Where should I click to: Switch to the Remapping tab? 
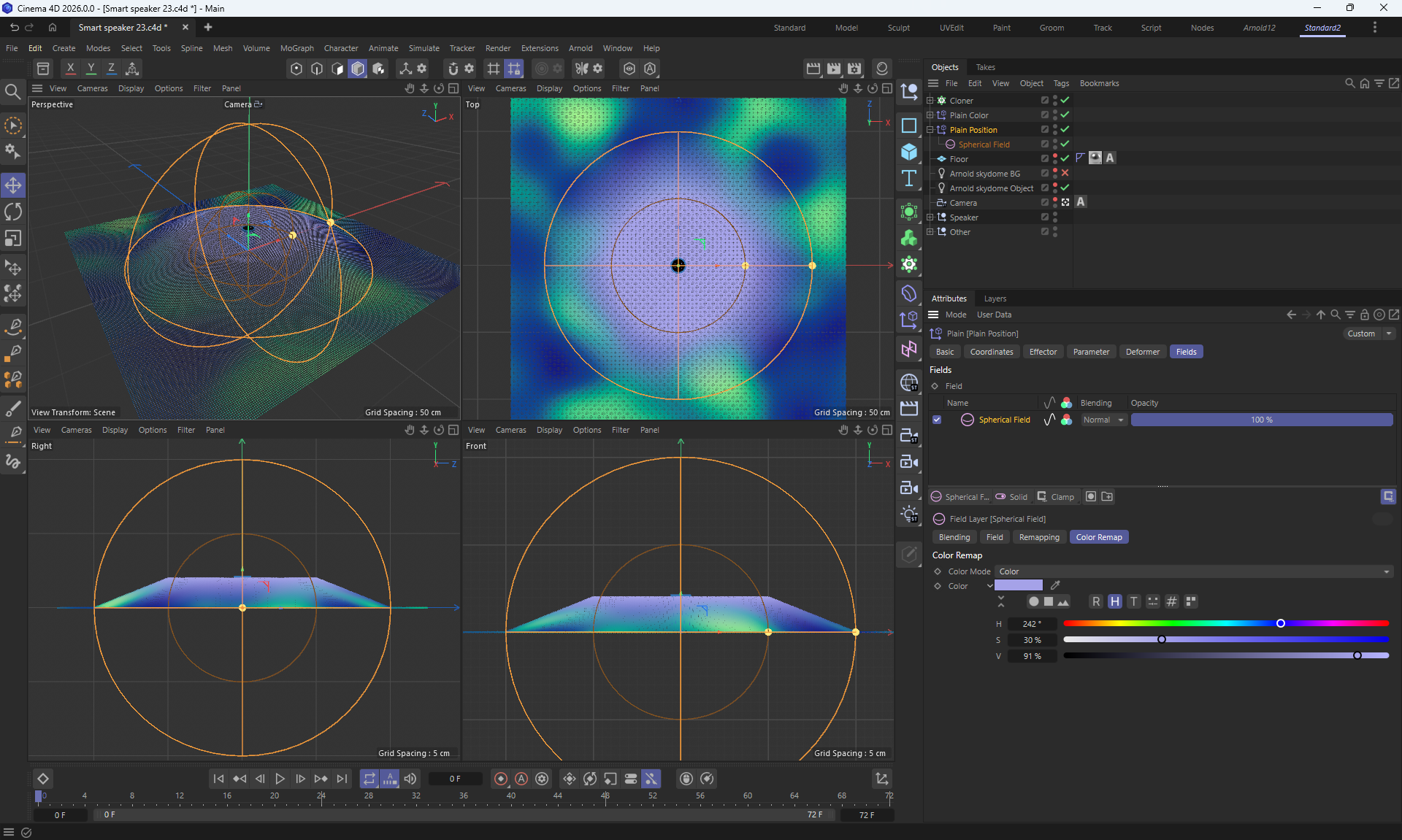[x=1038, y=537]
